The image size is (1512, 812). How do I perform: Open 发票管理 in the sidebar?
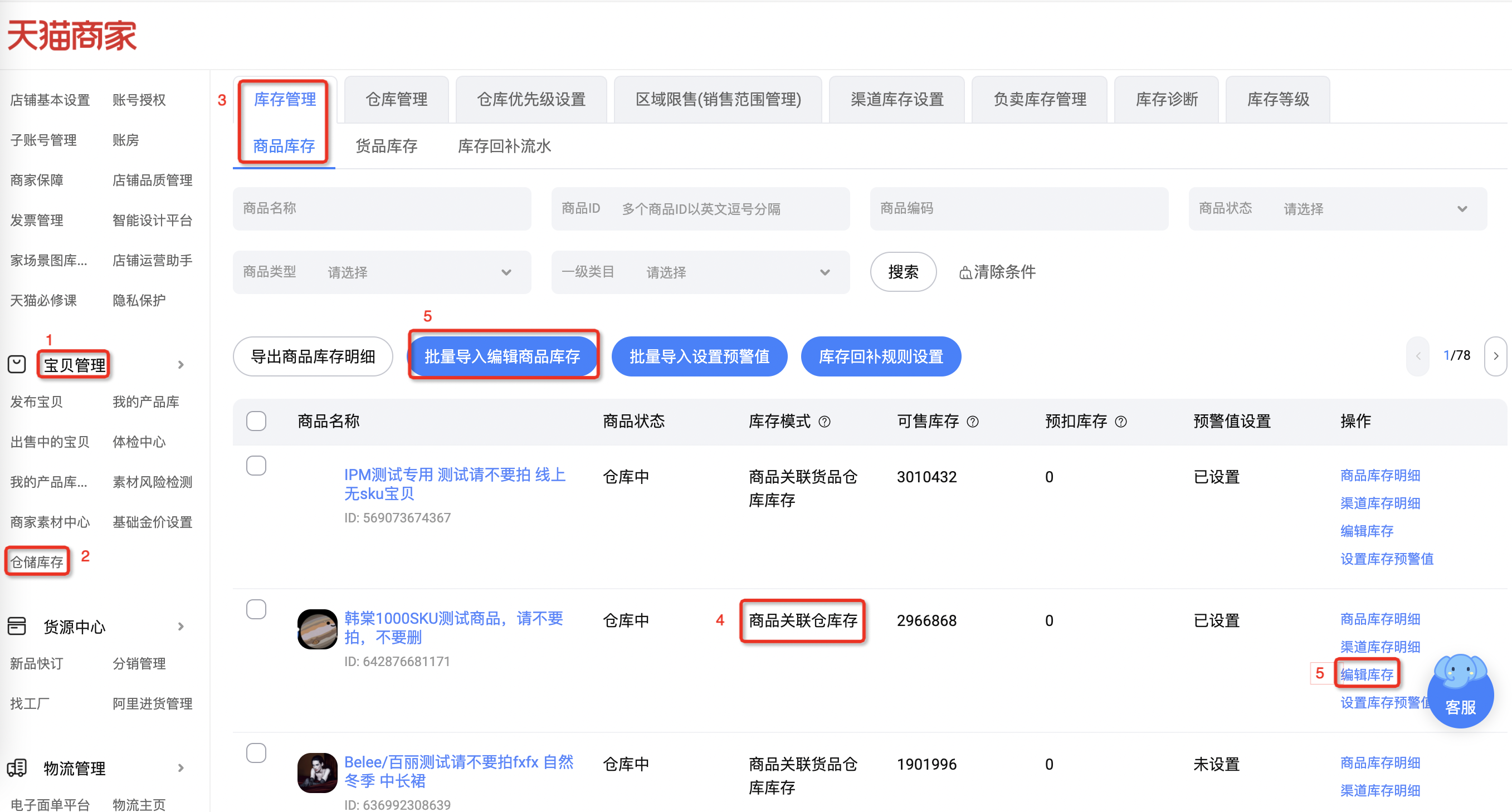36,221
